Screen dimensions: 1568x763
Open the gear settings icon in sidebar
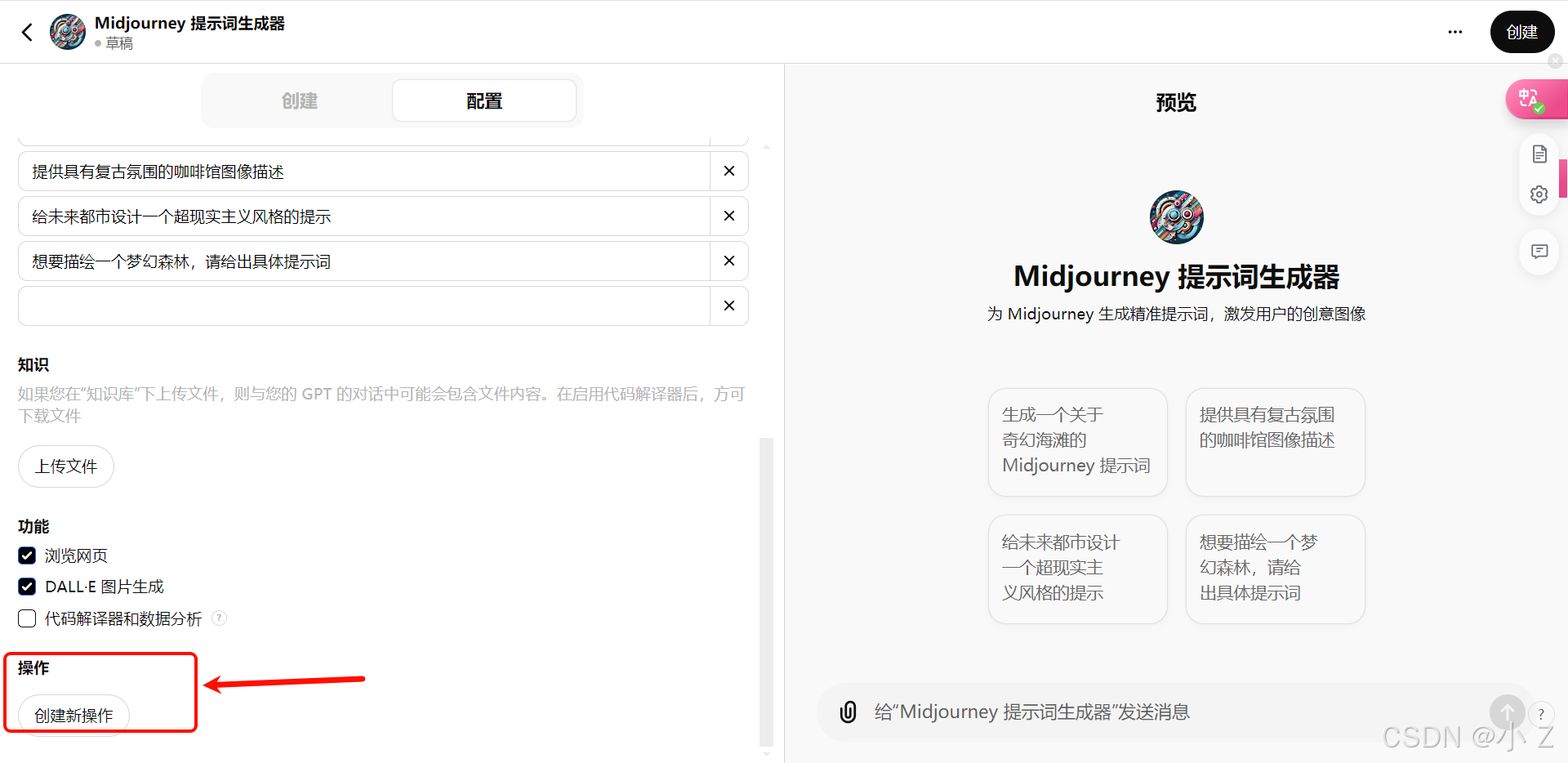point(1539,194)
